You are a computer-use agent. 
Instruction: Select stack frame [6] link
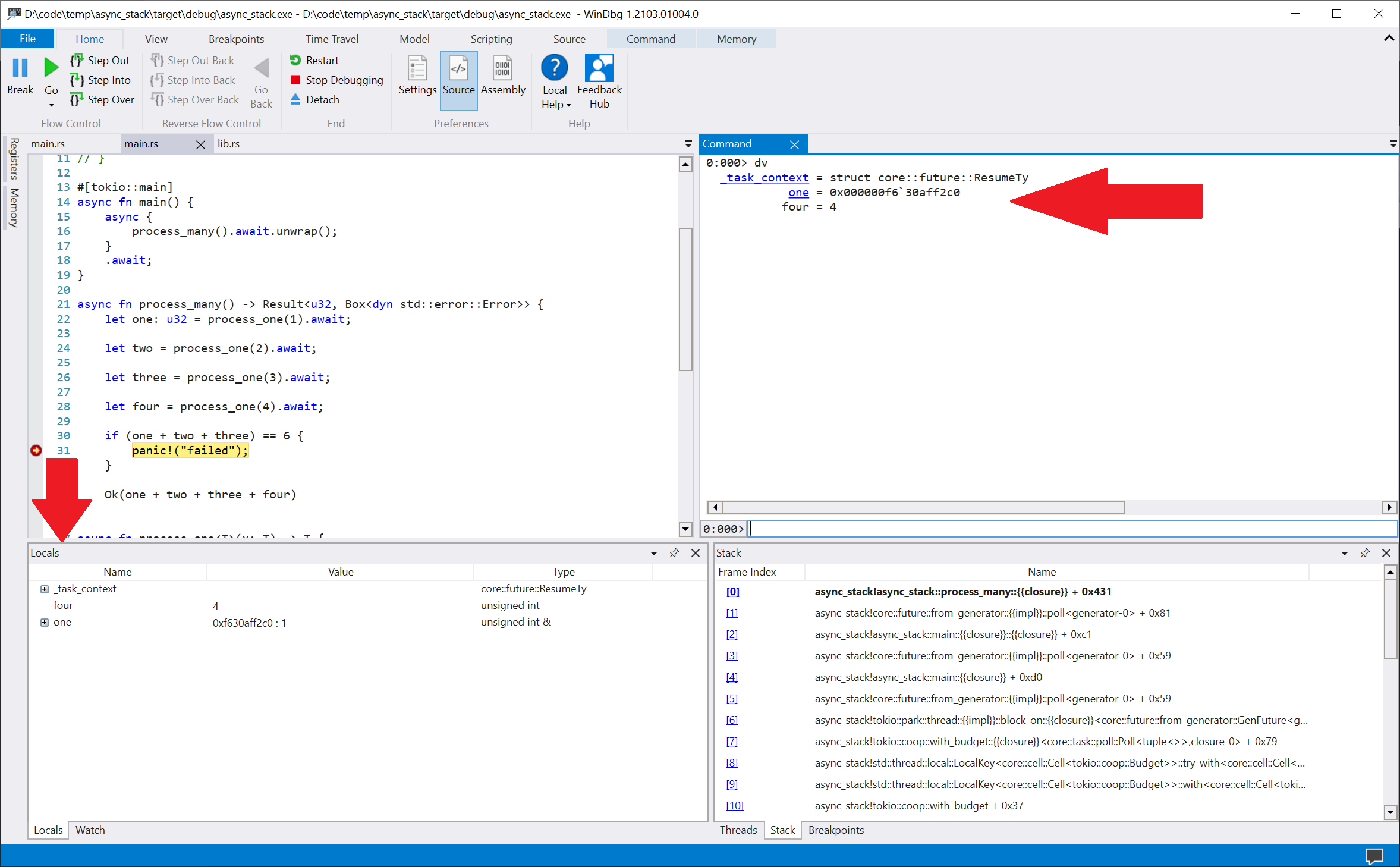click(732, 720)
